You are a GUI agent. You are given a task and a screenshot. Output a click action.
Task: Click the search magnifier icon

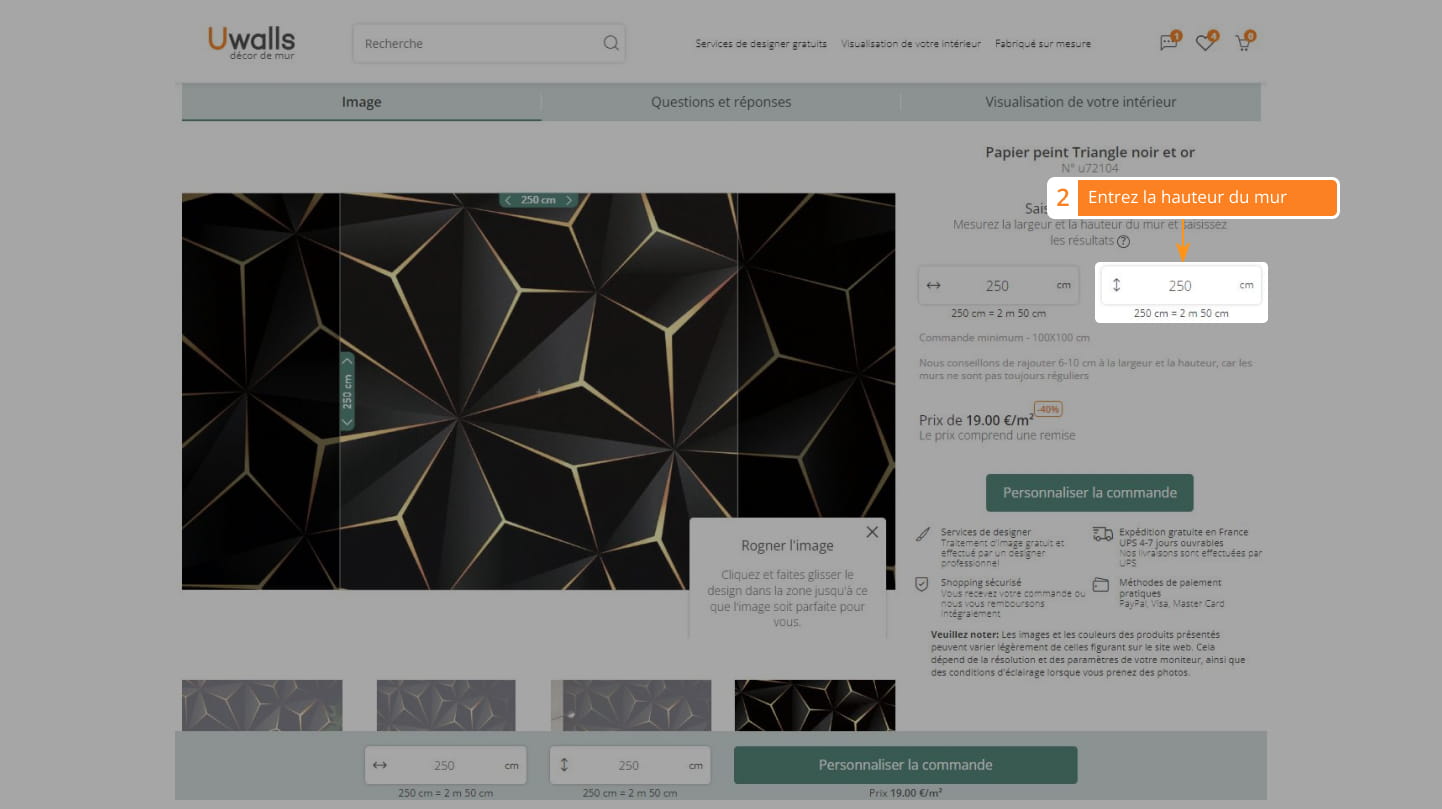610,43
